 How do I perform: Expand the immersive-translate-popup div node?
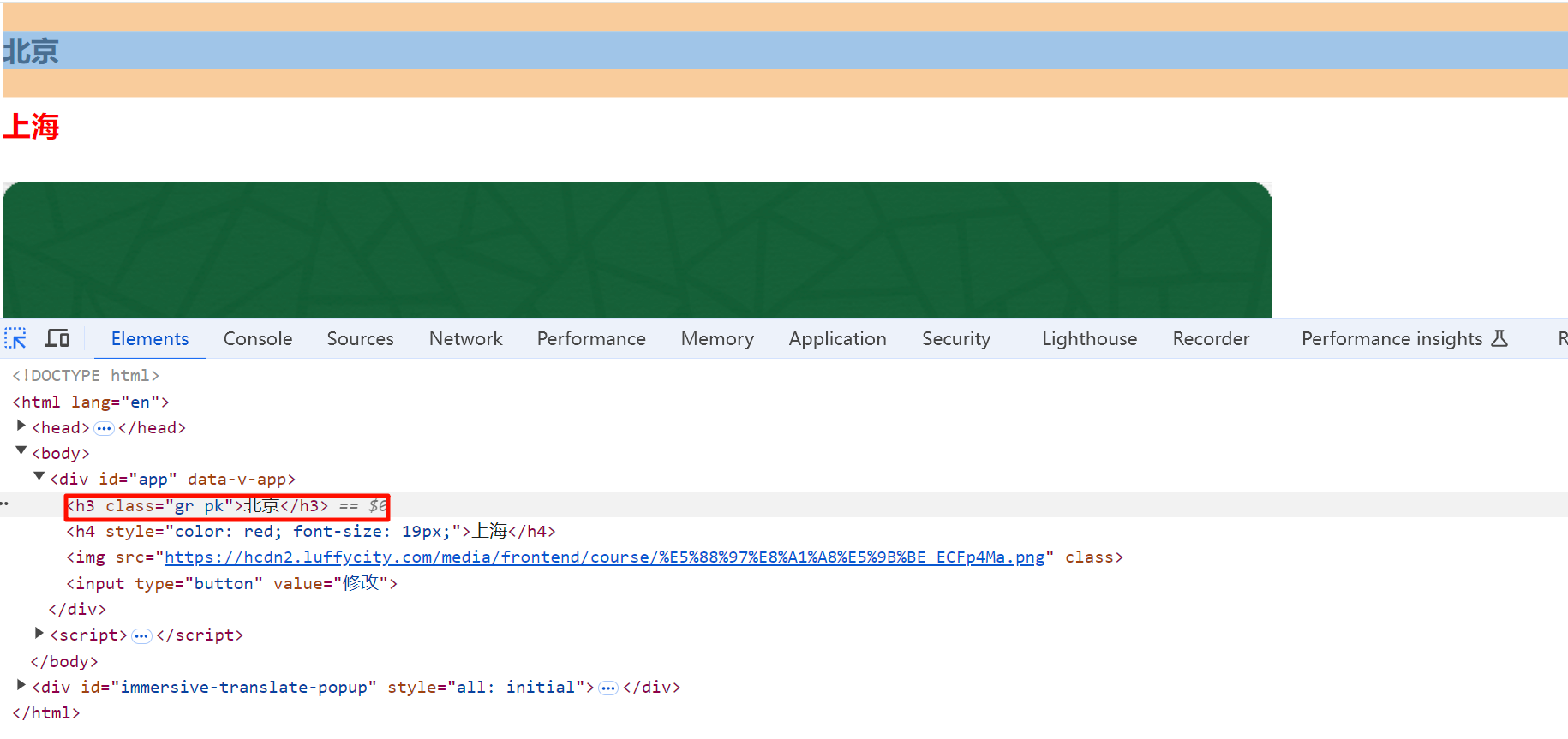(21, 686)
